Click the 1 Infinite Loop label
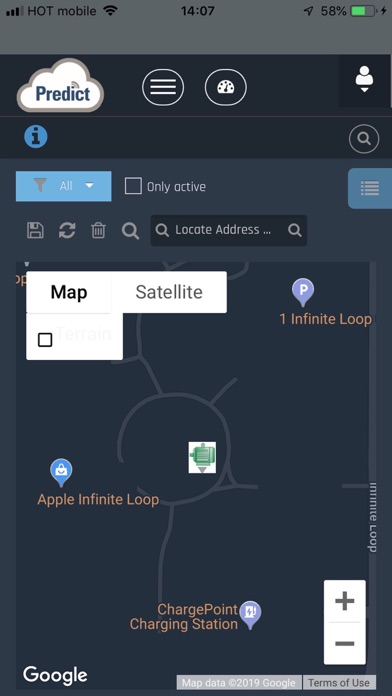 coord(325,319)
